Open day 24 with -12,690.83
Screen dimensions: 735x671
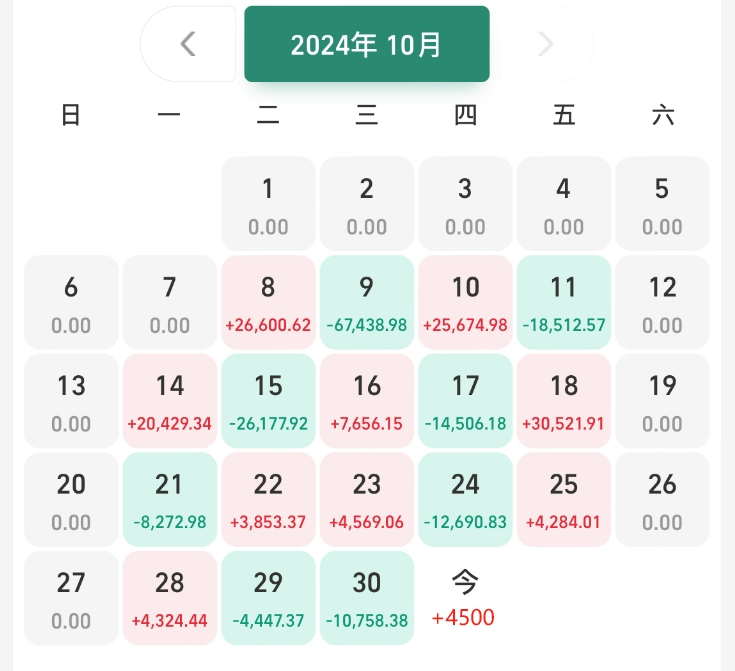(465, 499)
